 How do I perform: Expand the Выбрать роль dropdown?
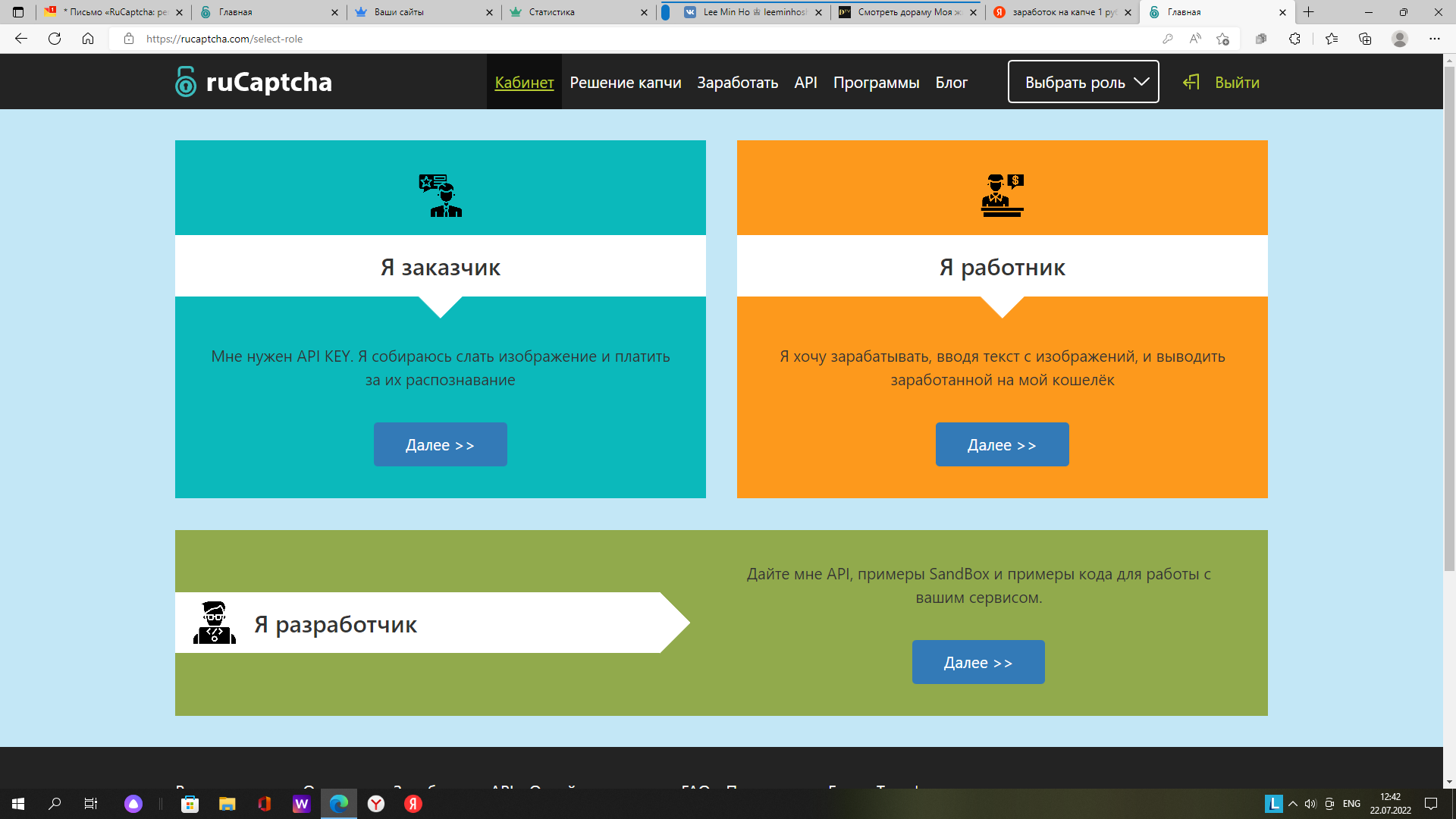coord(1083,82)
